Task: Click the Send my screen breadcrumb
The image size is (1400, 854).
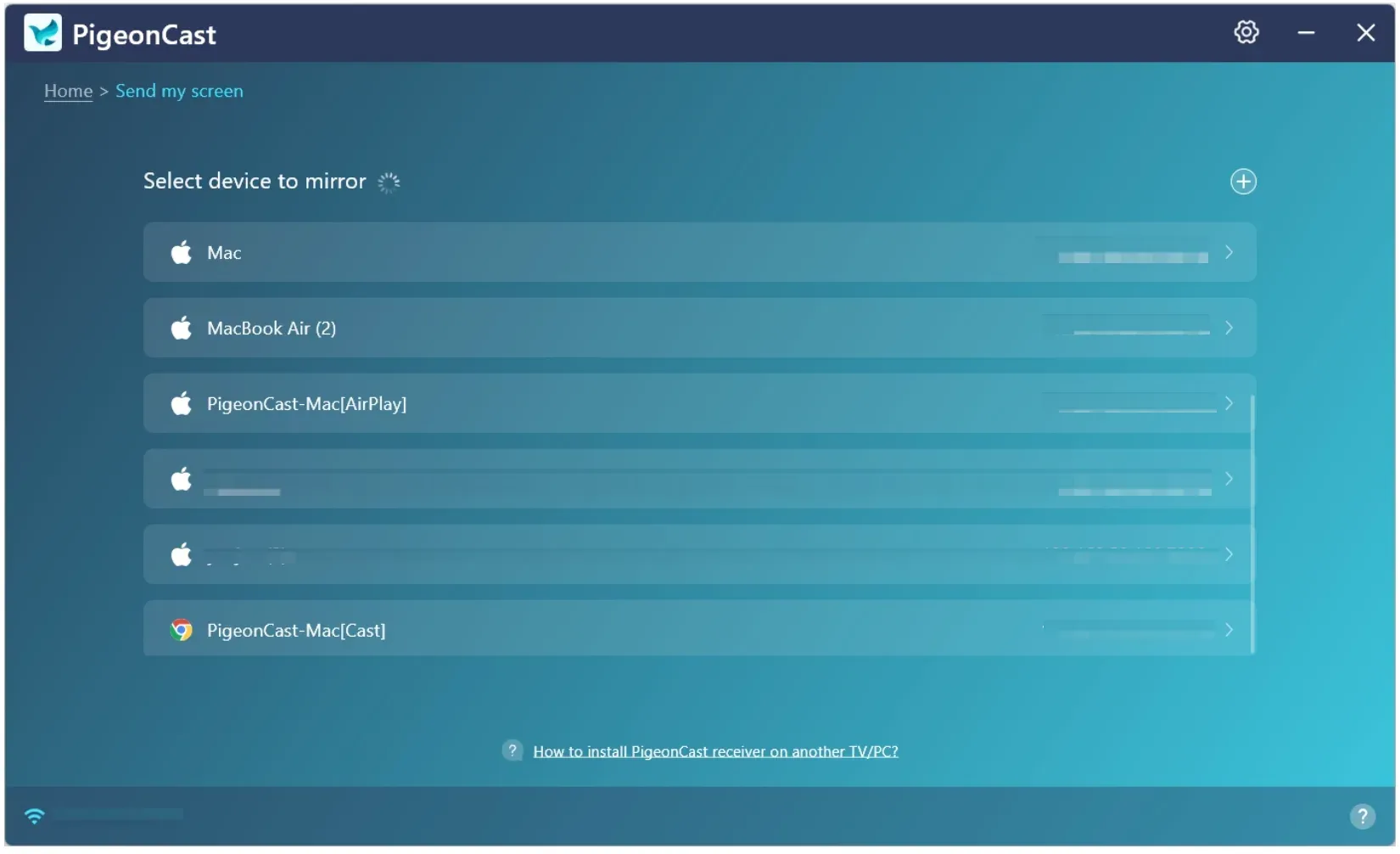Action: click(179, 91)
